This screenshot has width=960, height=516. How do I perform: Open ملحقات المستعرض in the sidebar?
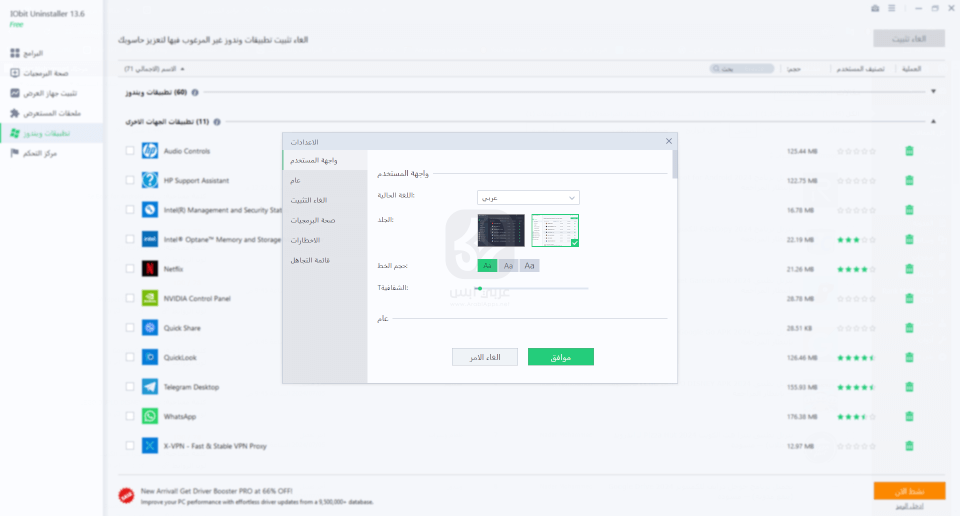click(51, 113)
